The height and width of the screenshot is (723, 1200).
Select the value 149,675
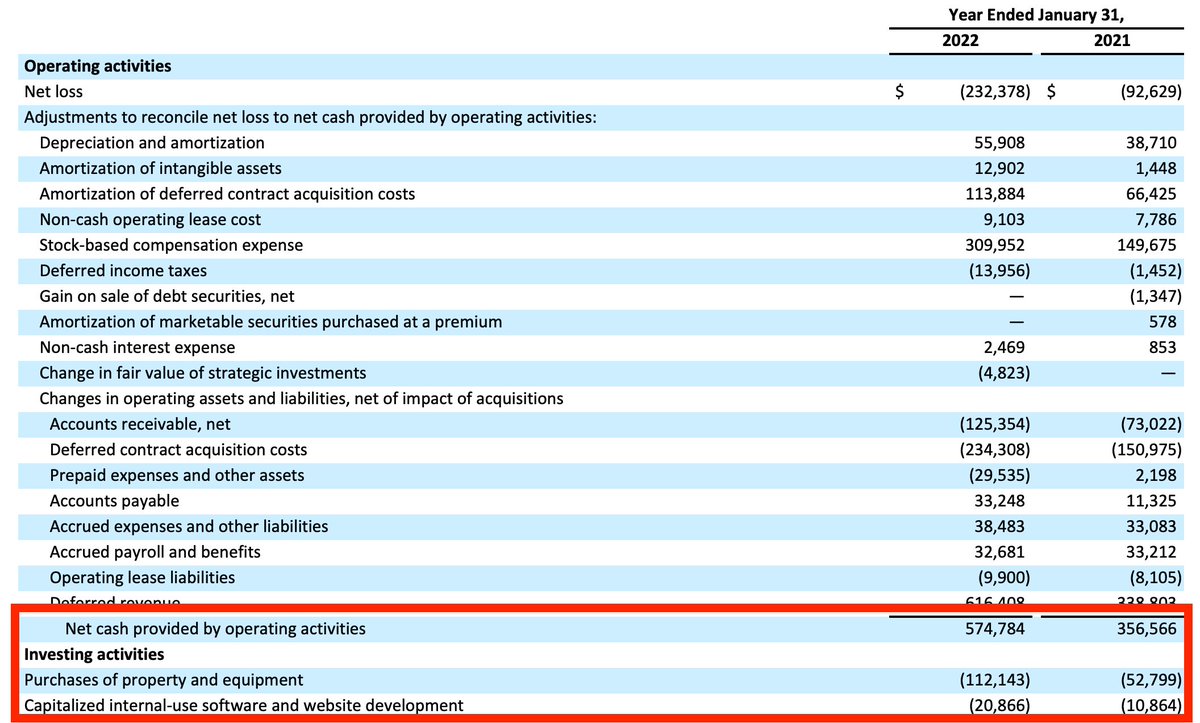tap(1147, 245)
